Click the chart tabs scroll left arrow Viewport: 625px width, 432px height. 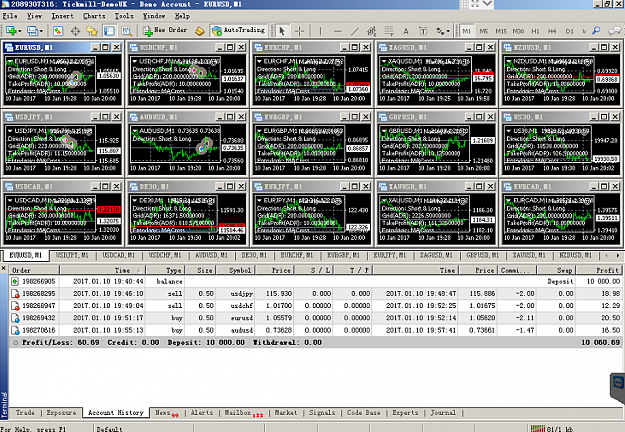[x=606, y=255]
